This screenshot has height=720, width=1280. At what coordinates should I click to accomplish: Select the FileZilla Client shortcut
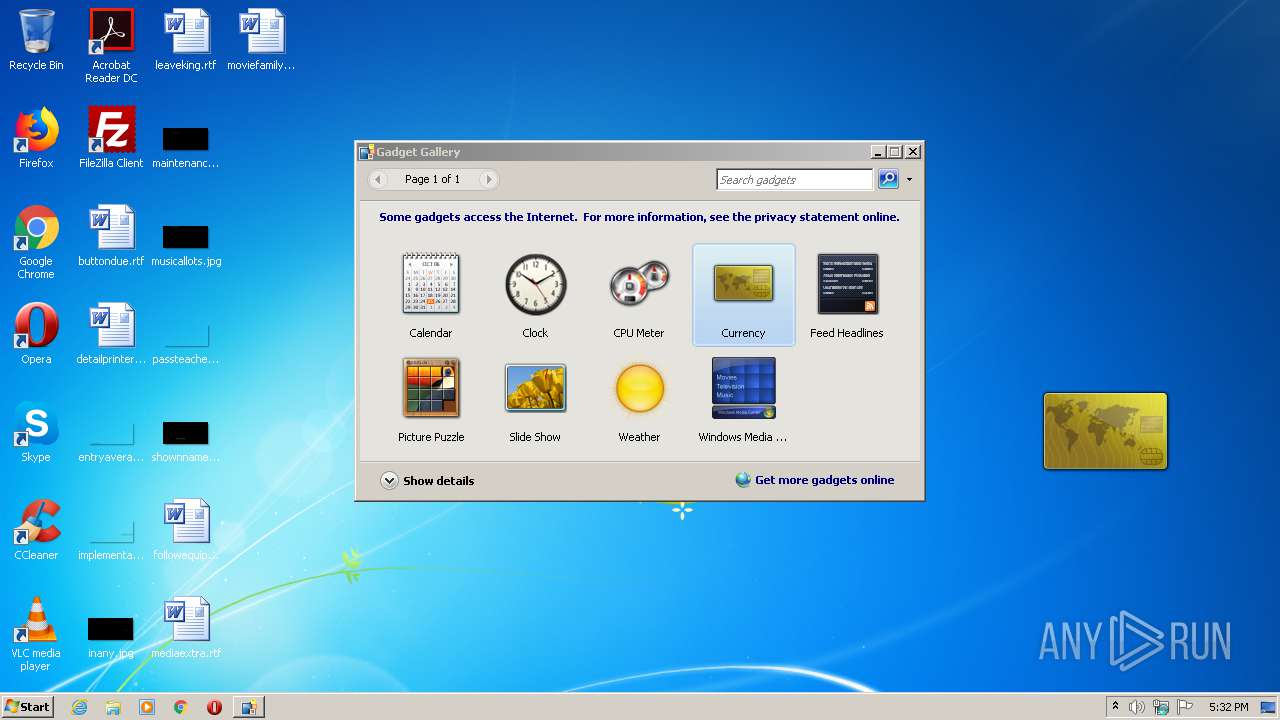(111, 138)
